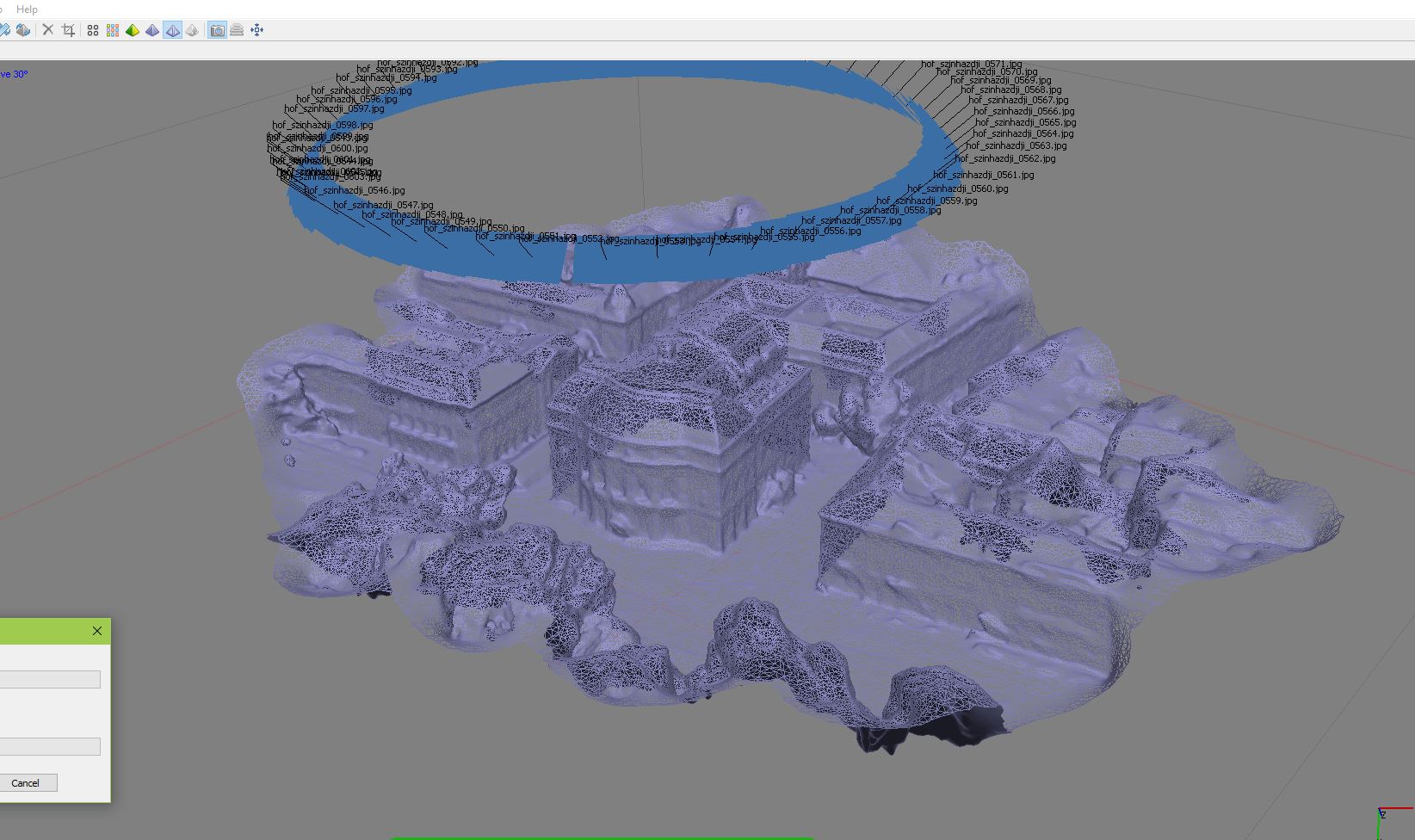Click camera label hof_szinhazdji_0560.jpg
Viewport: 1415px width, 840px height.
[x=958, y=188]
